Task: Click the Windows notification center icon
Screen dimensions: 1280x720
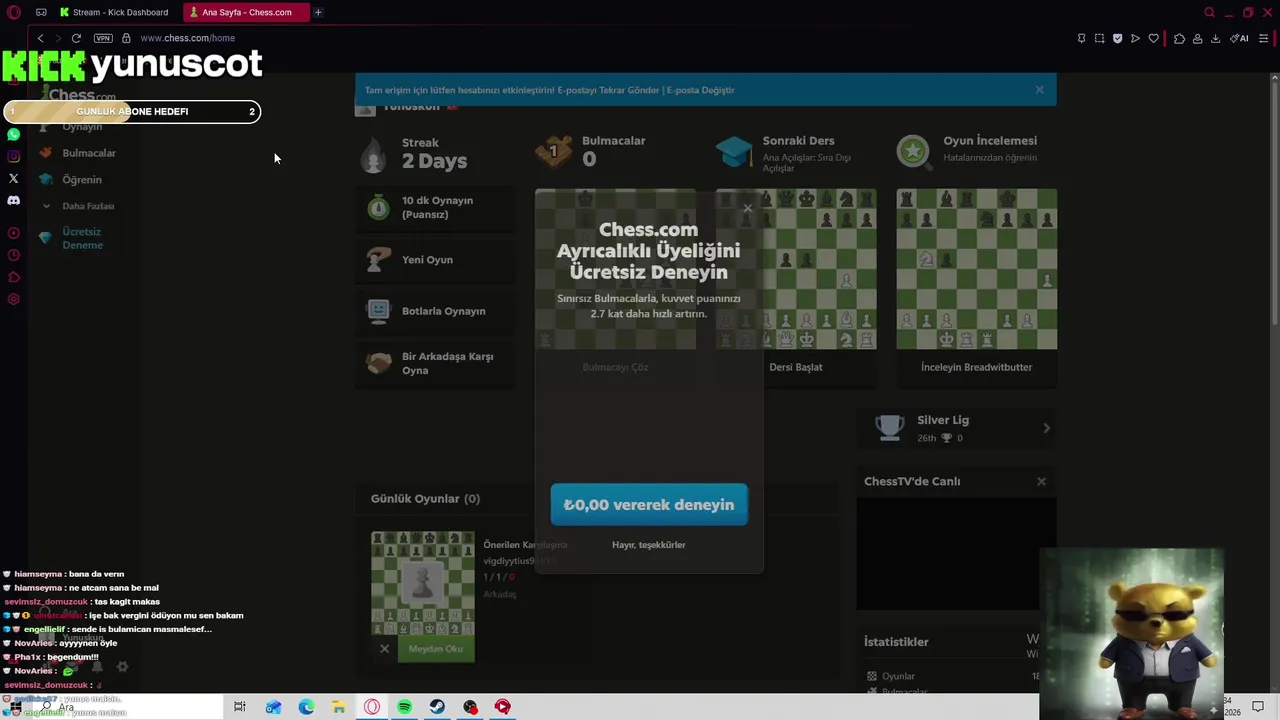Action: click(1258, 707)
